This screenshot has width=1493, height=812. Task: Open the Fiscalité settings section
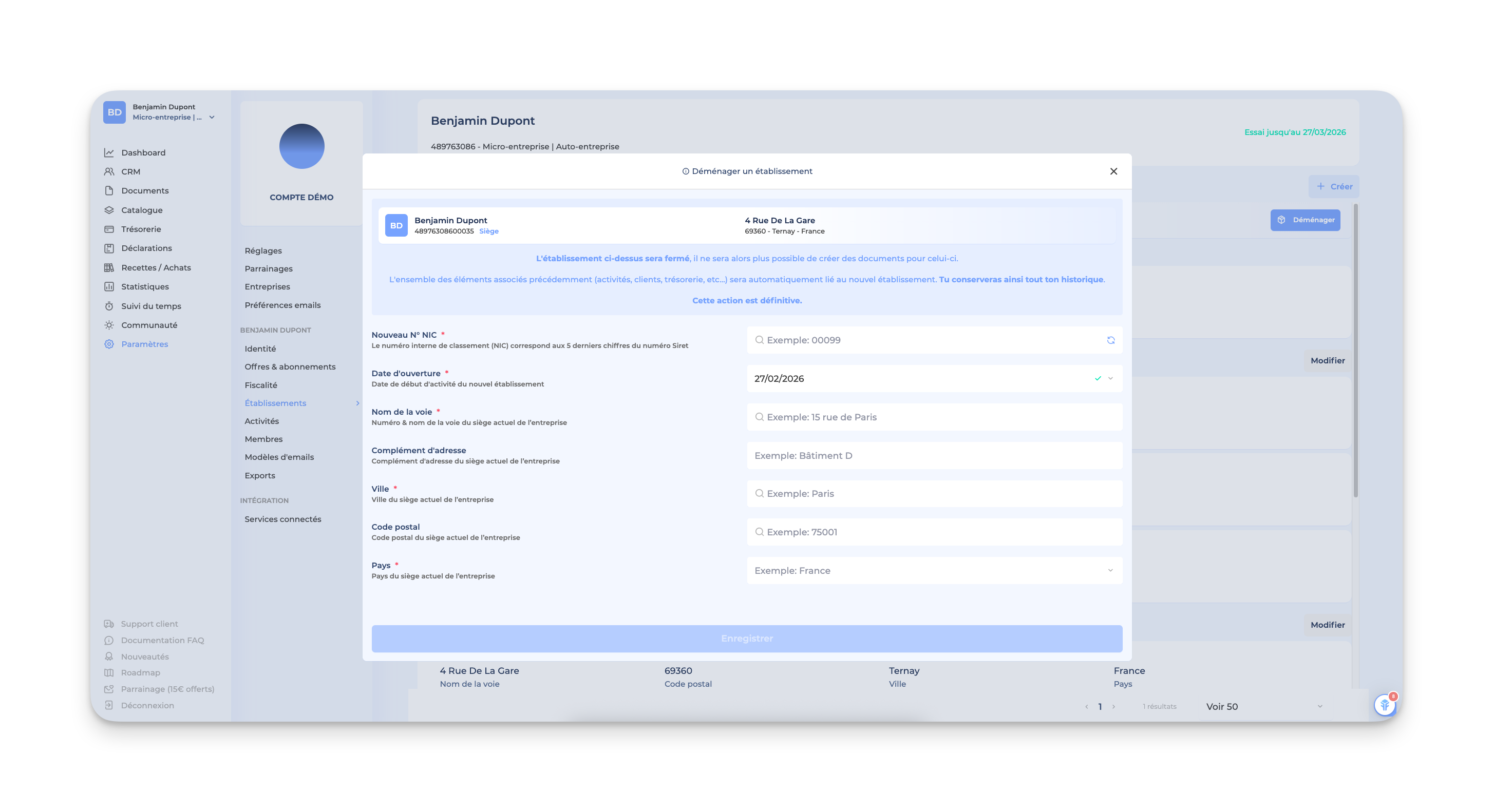pyautogui.click(x=261, y=384)
